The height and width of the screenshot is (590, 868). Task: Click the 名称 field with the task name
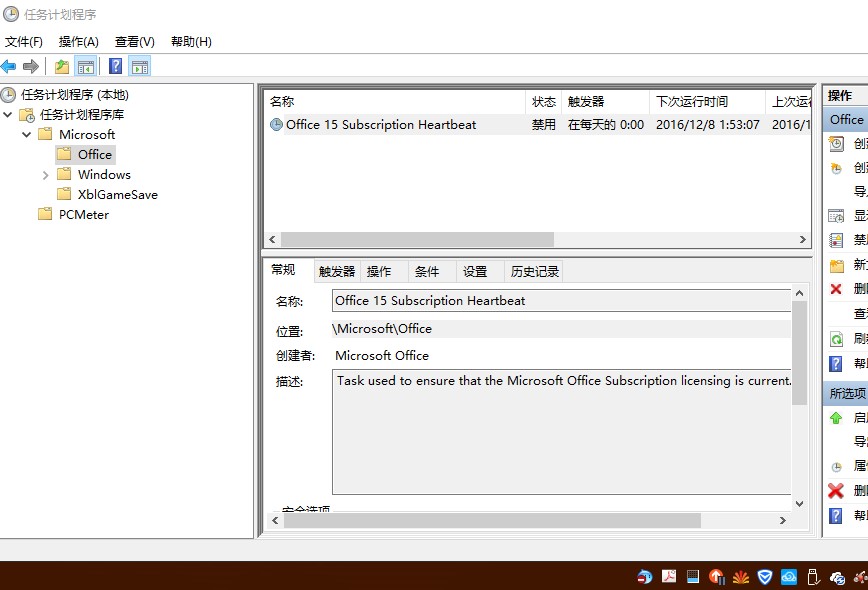[x=561, y=301]
